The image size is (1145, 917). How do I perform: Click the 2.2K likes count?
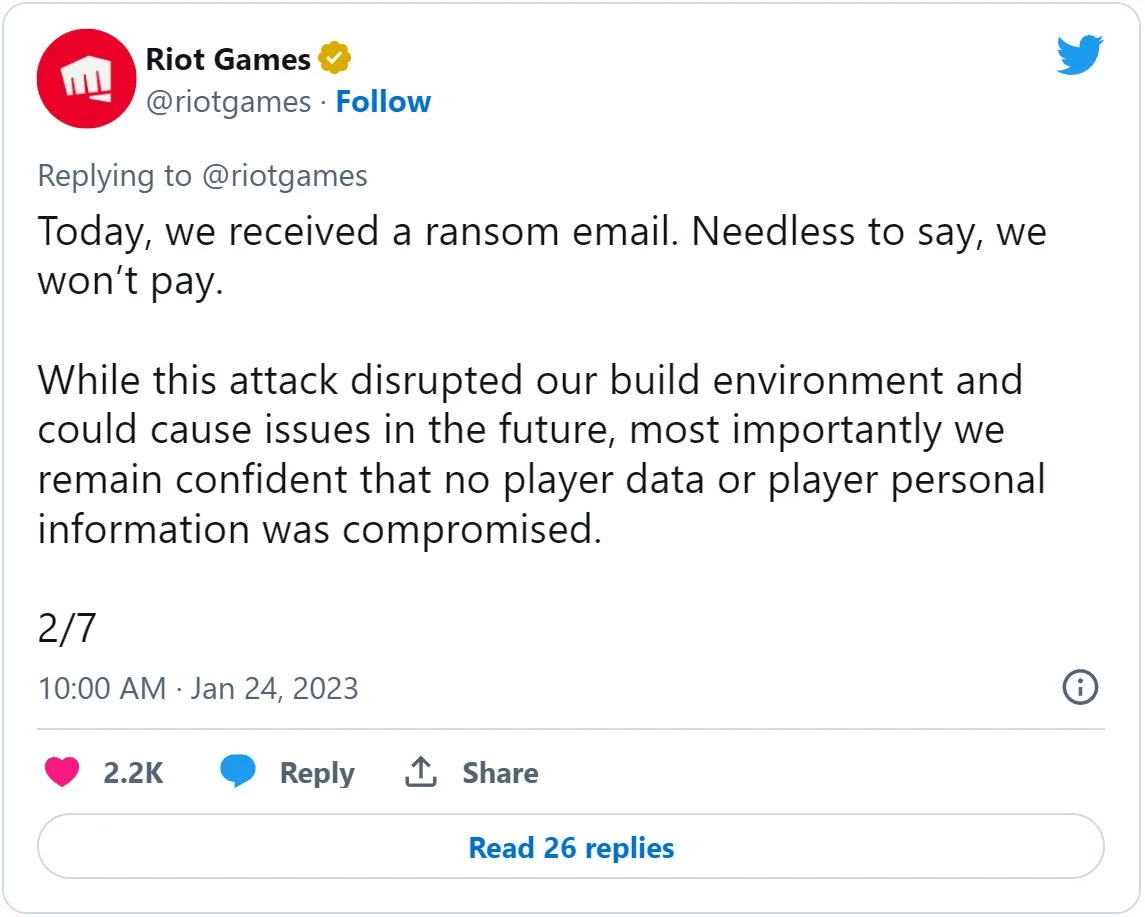[133, 773]
